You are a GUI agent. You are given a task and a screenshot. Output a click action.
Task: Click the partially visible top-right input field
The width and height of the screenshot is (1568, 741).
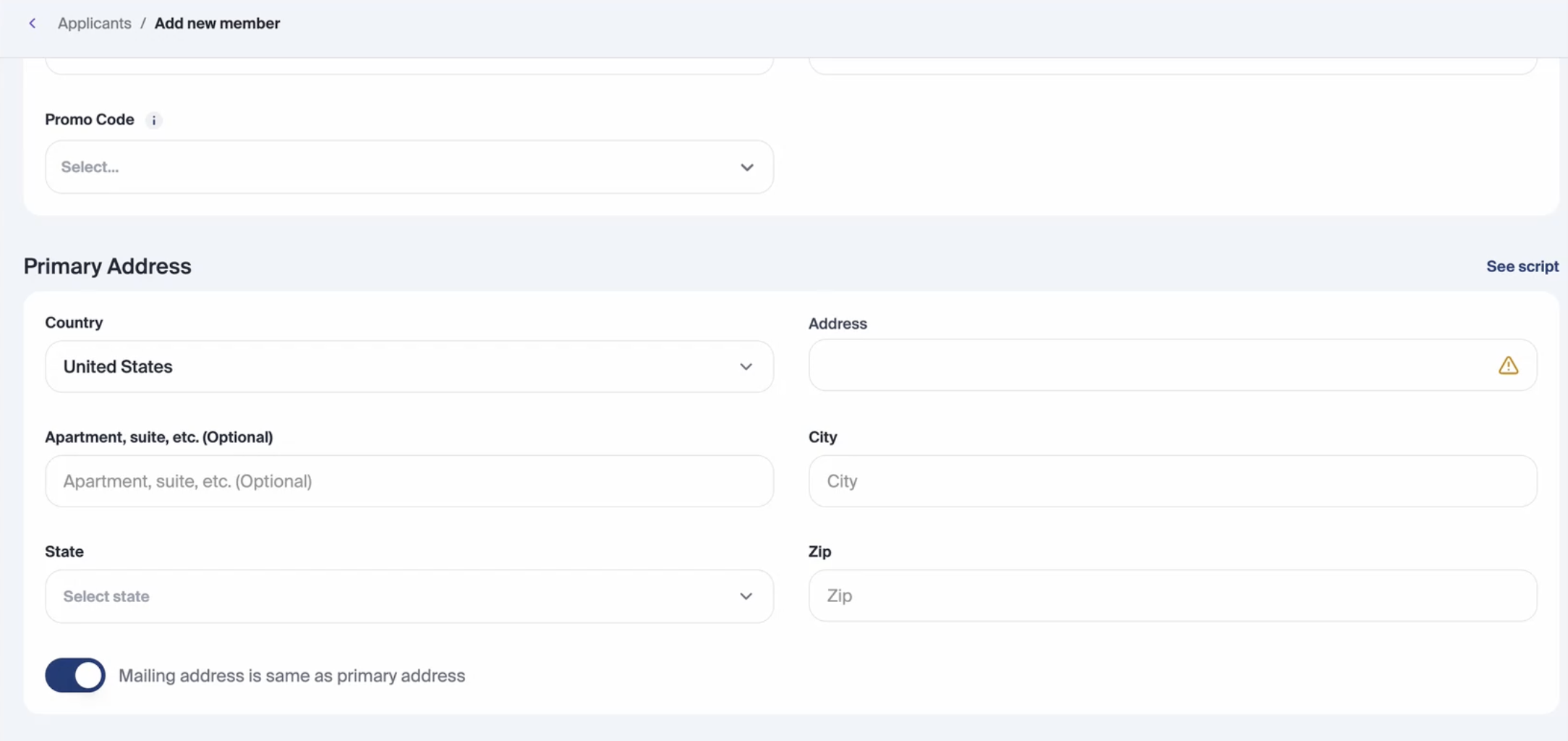(x=1172, y=67)
